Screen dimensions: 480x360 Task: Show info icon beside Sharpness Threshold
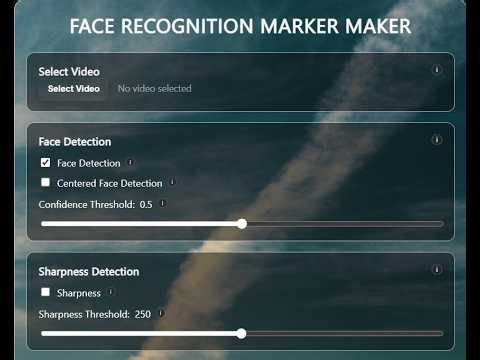pos(161,313)
